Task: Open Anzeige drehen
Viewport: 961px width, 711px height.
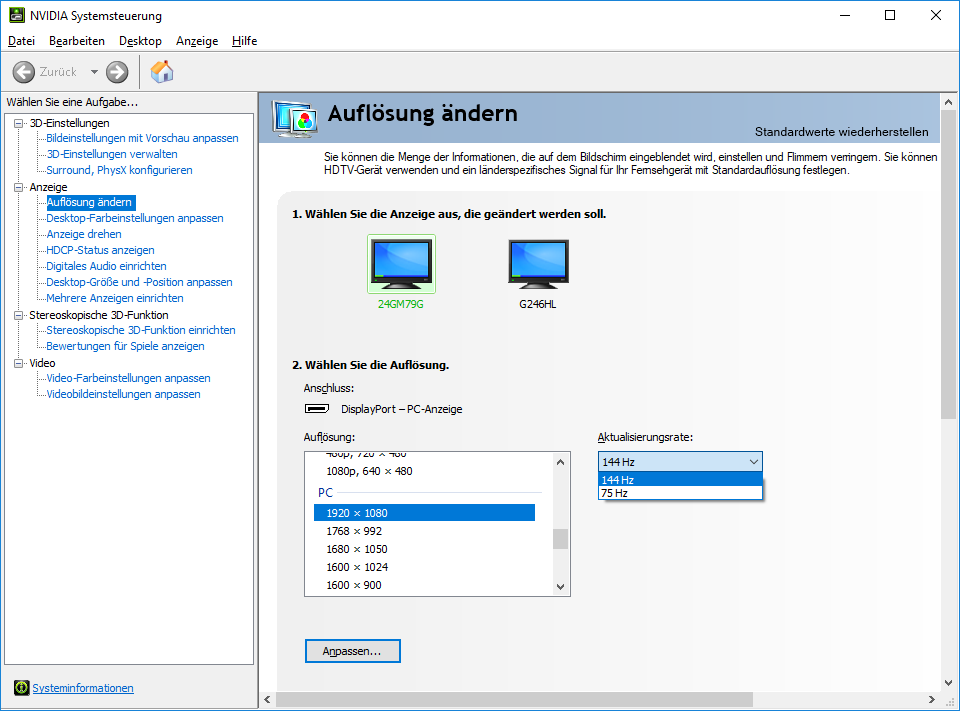Action: 84,234
